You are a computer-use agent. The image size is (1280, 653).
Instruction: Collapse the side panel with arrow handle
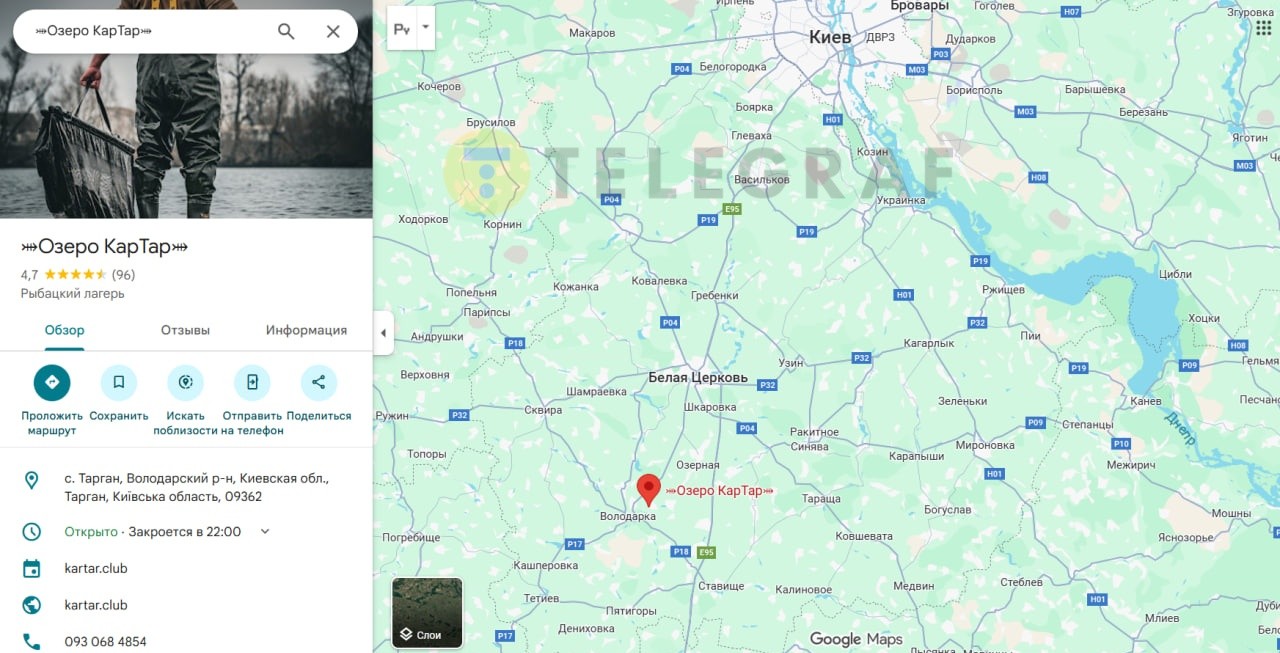coord(383,333)
